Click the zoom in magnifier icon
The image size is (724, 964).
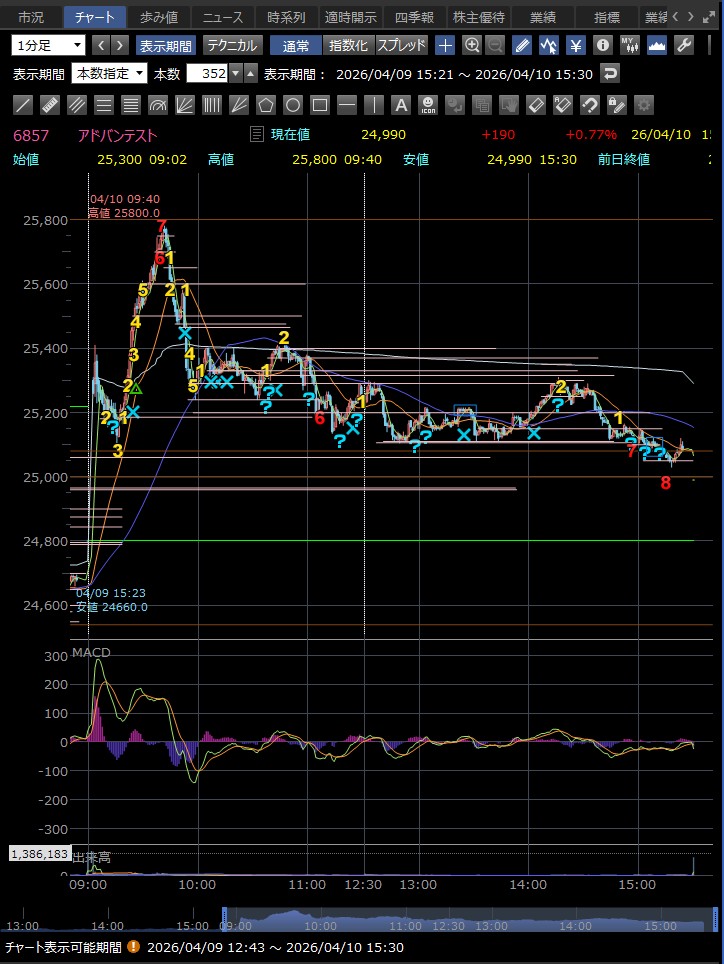click(471, 45)
